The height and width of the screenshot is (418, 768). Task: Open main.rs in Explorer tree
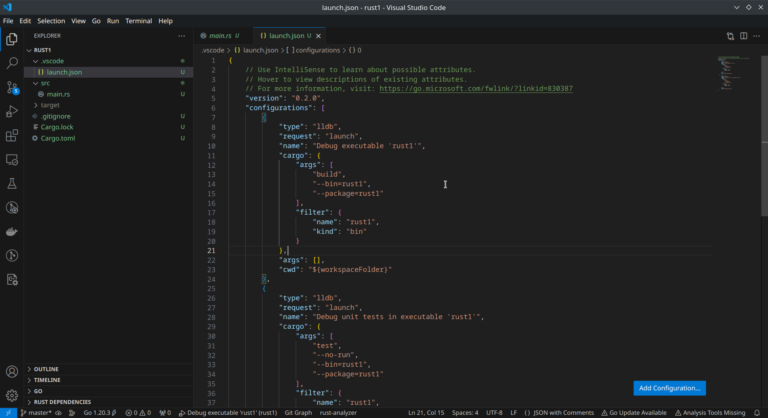click(109, 94)
